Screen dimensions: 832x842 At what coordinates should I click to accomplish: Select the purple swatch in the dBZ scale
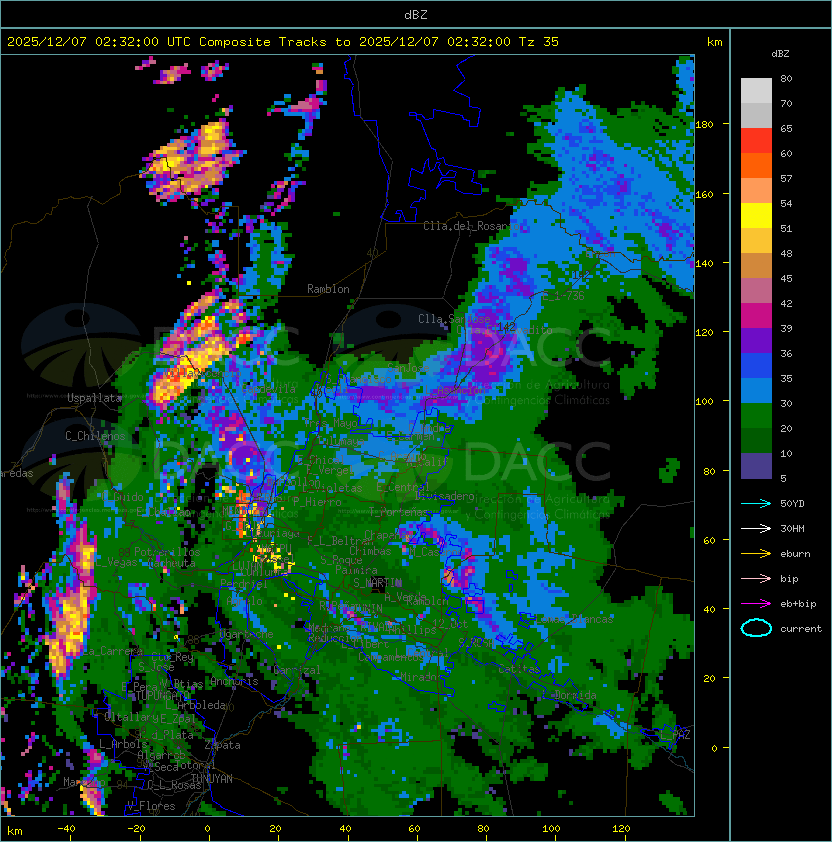pyautogui.click(x=756, y=341)
